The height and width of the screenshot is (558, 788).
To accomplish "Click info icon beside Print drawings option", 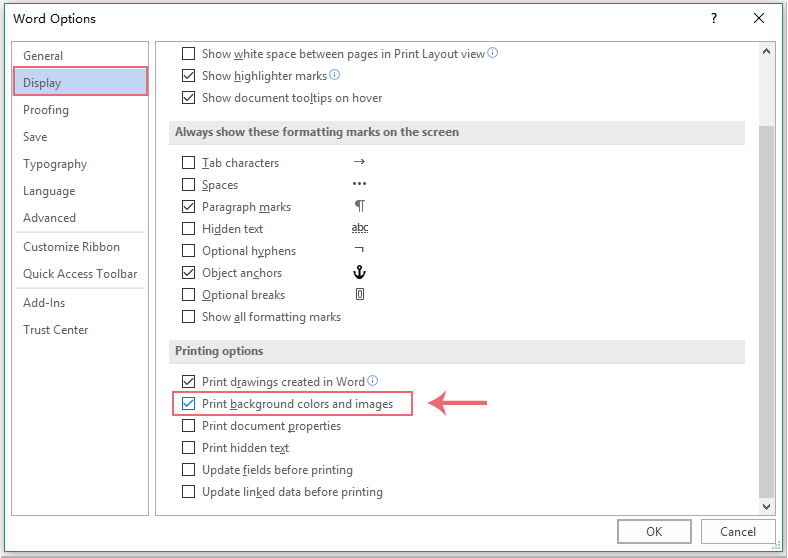I will [x=373, y=381].
